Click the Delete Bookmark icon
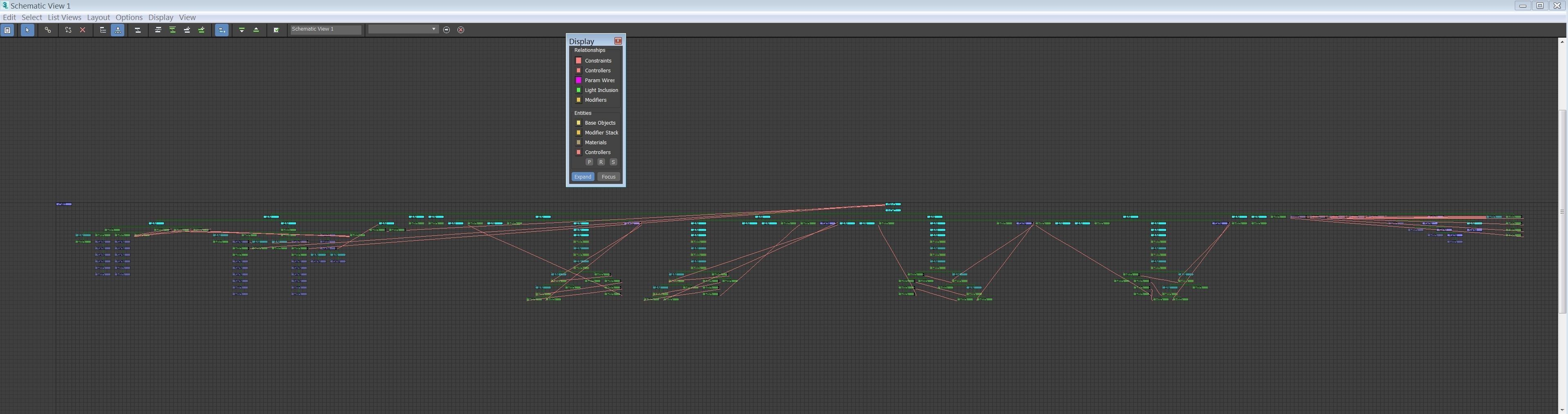1568x414 pixels. click(461, 30)
